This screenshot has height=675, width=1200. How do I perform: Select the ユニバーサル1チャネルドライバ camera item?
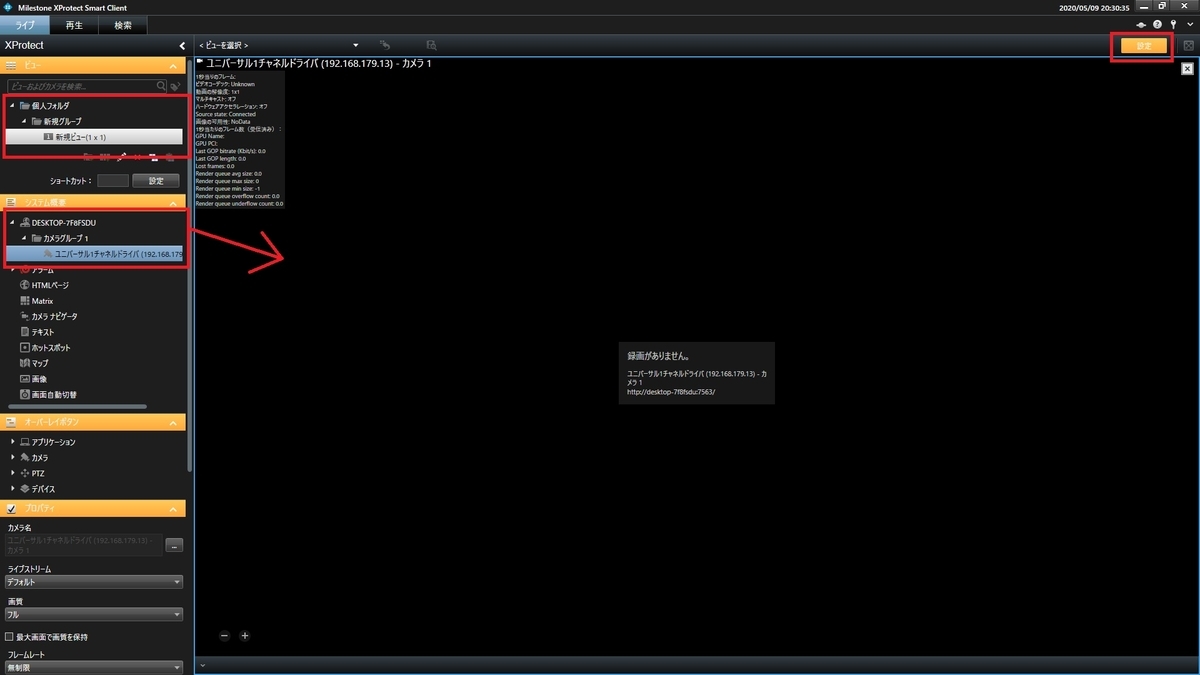(x=94, y=255)
